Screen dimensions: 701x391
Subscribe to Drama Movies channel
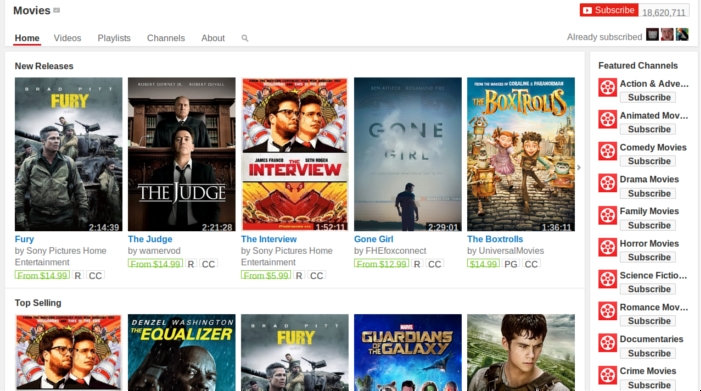click(x=648, y=193)
